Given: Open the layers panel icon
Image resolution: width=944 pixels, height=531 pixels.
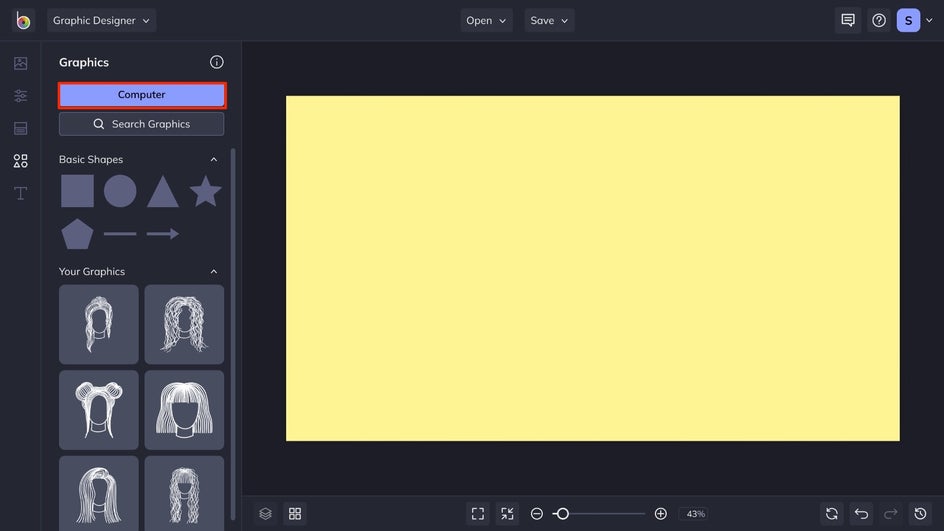Looking at the screenshot, I should (x=266, y=514).
